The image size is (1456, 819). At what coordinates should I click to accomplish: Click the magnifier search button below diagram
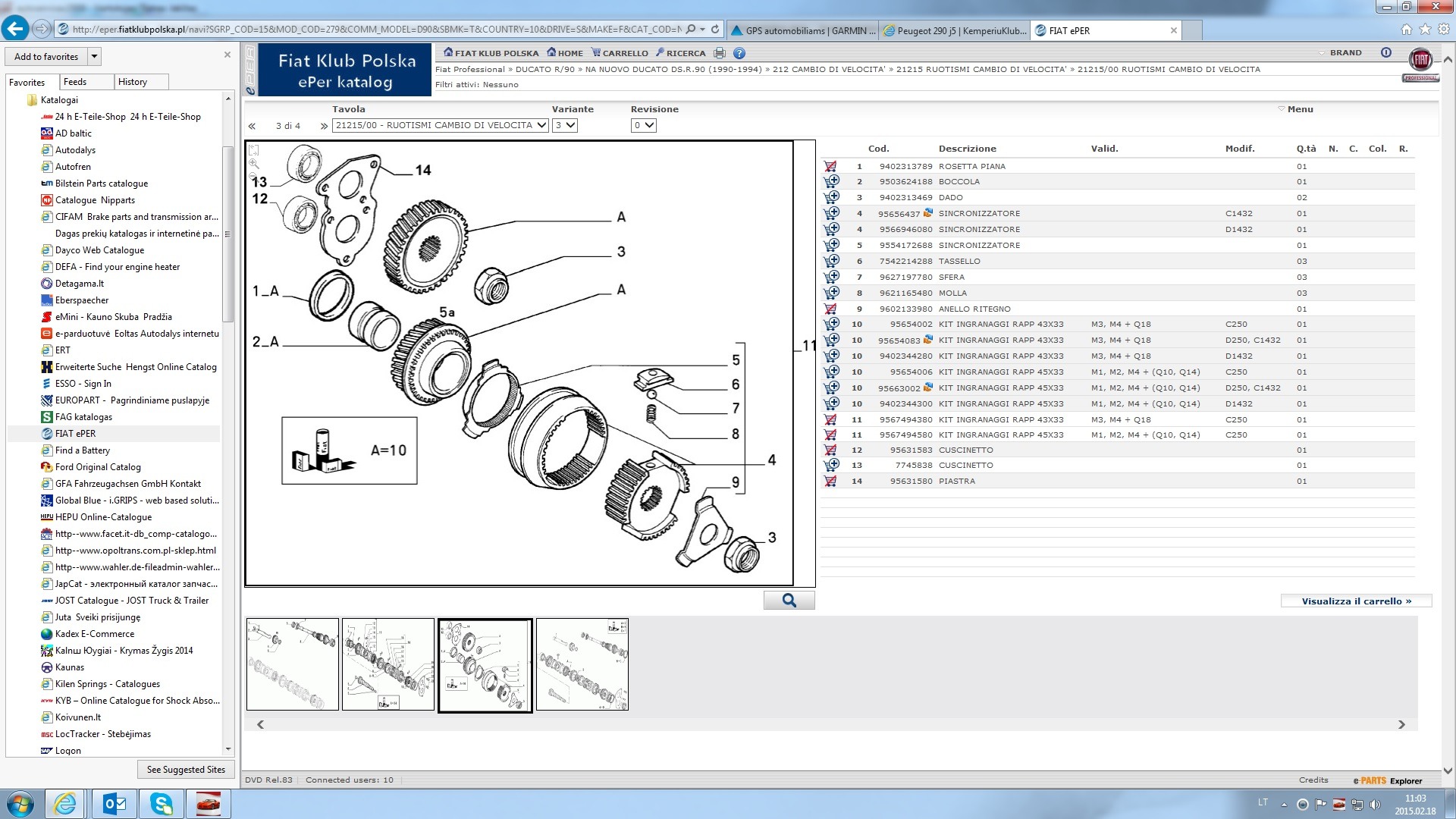click(789, 601)
